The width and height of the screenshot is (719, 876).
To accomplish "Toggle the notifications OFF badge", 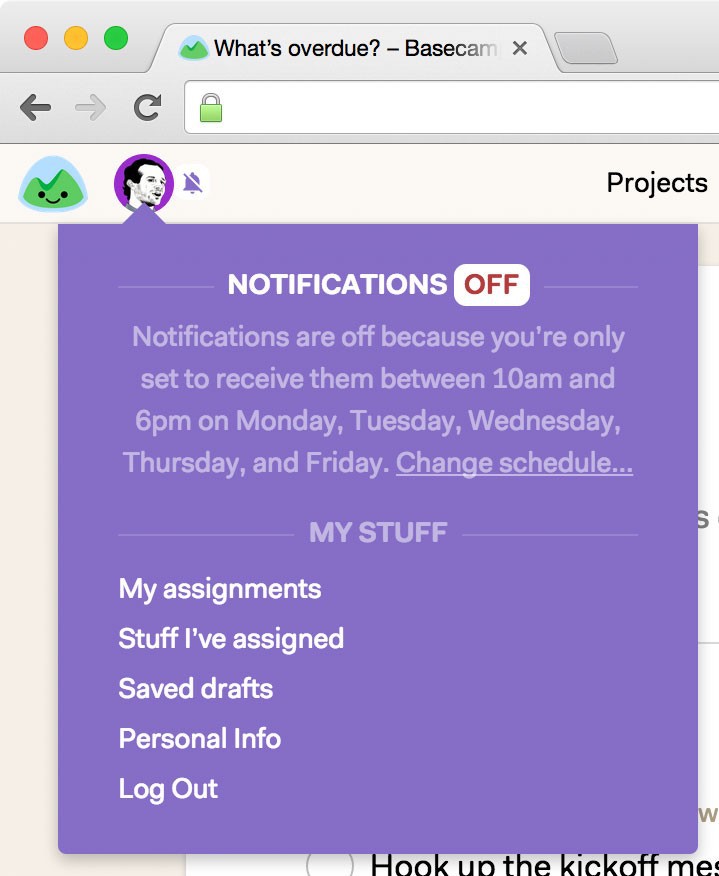I will (491, 285).
